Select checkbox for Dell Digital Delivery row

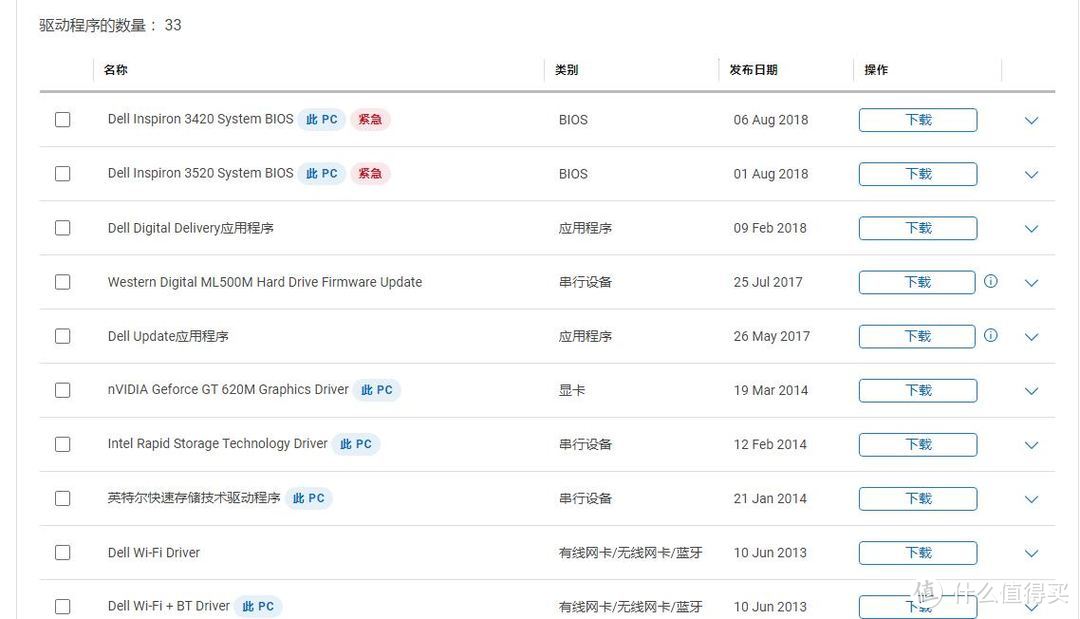(x=63, y=228)
